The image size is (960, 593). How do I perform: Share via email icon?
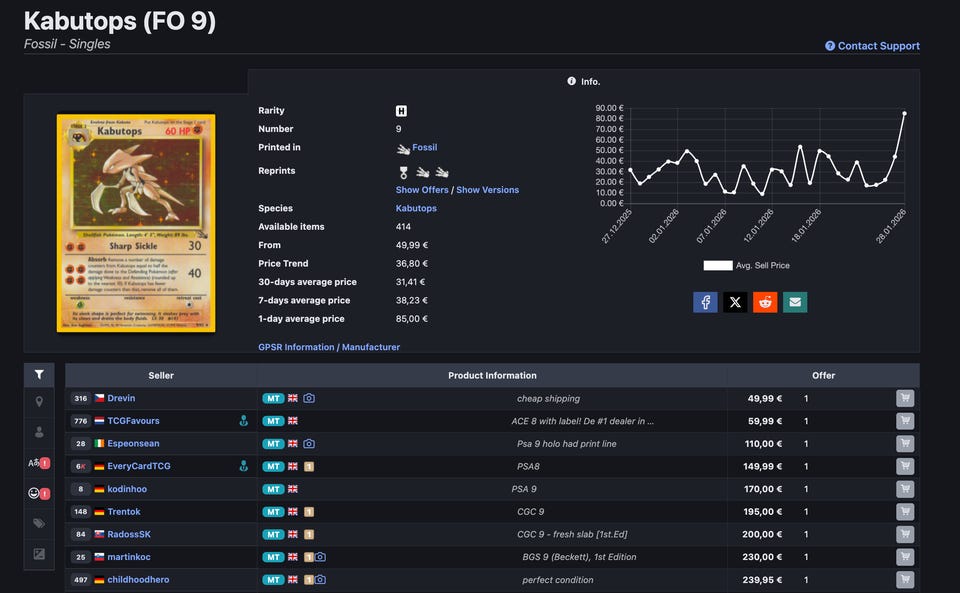pos(795,302)
